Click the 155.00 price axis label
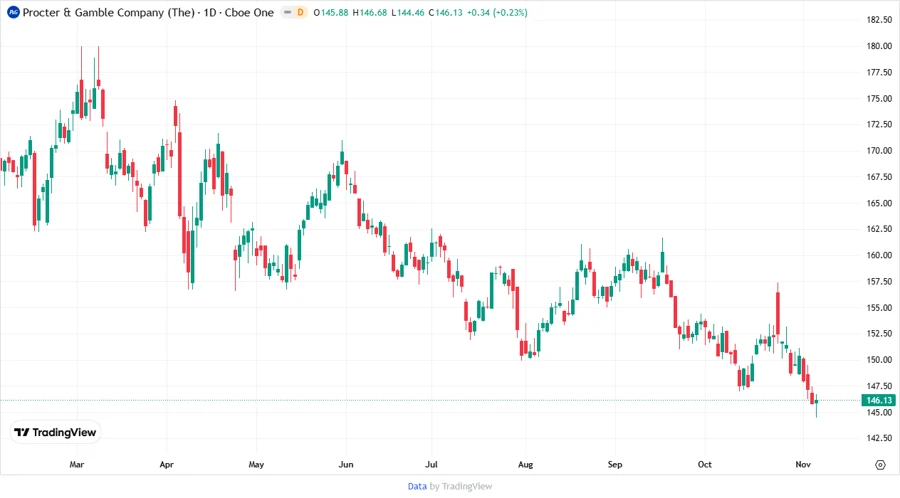The width and height of the screenshot is (900, 498). pos(879,308)
